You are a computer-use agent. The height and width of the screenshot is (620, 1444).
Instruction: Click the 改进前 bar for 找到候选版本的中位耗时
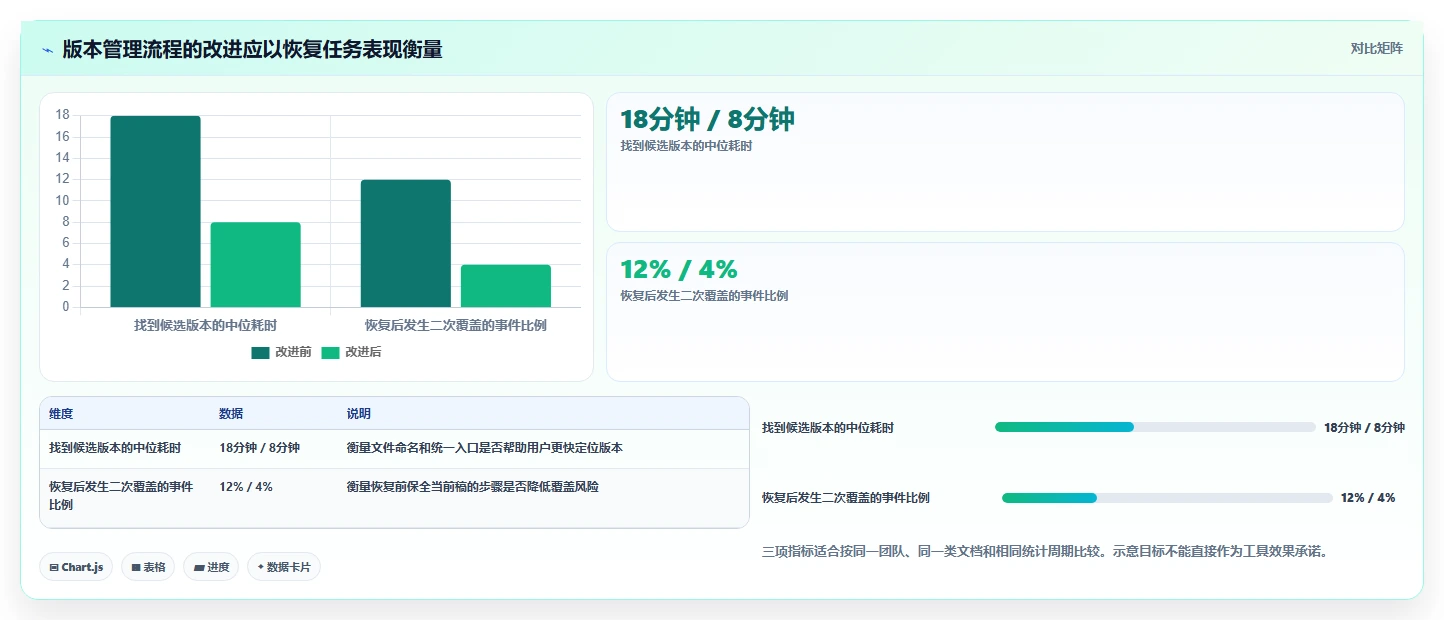(155, 212)
